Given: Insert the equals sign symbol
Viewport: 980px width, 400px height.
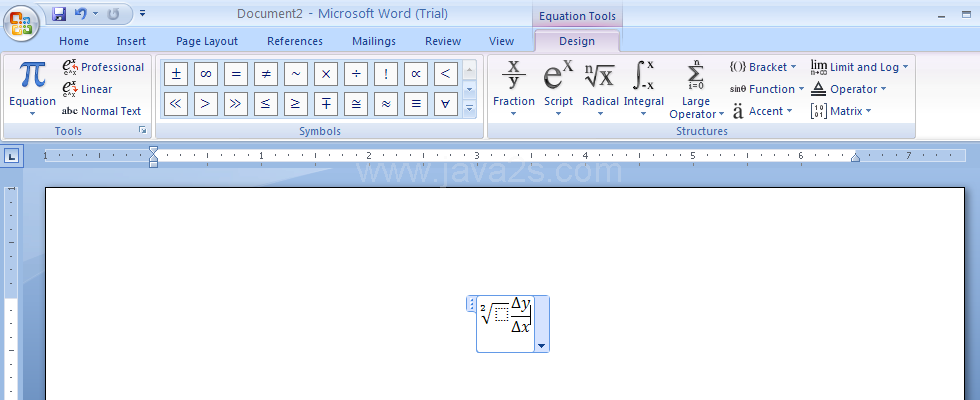Looking at the screenshot, I should point(236,74).
